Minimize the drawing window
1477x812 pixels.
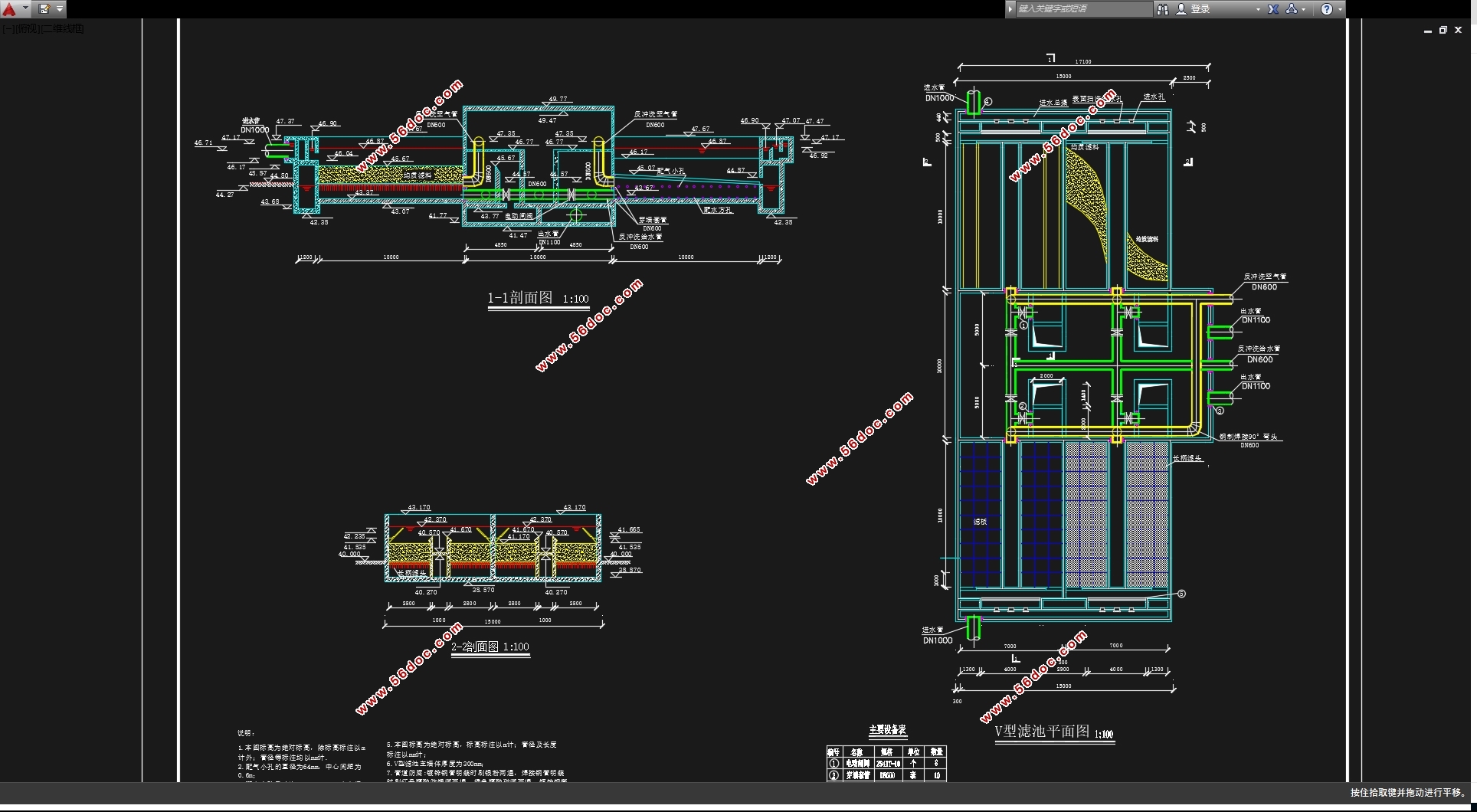[x=1428, y=31]
